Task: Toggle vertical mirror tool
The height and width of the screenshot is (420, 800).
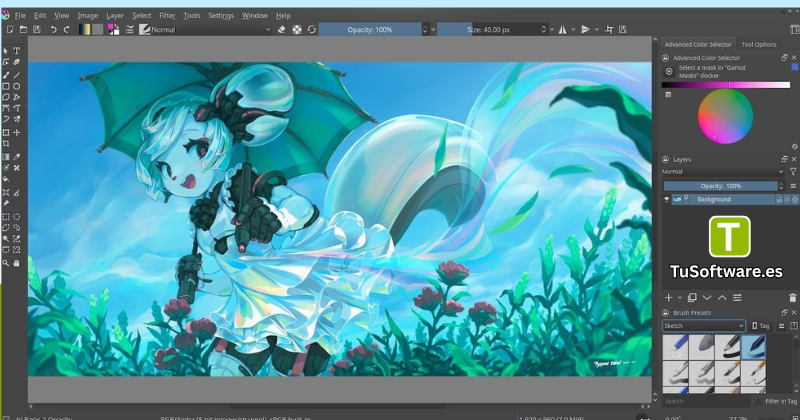Action: (x=586, y=30)
